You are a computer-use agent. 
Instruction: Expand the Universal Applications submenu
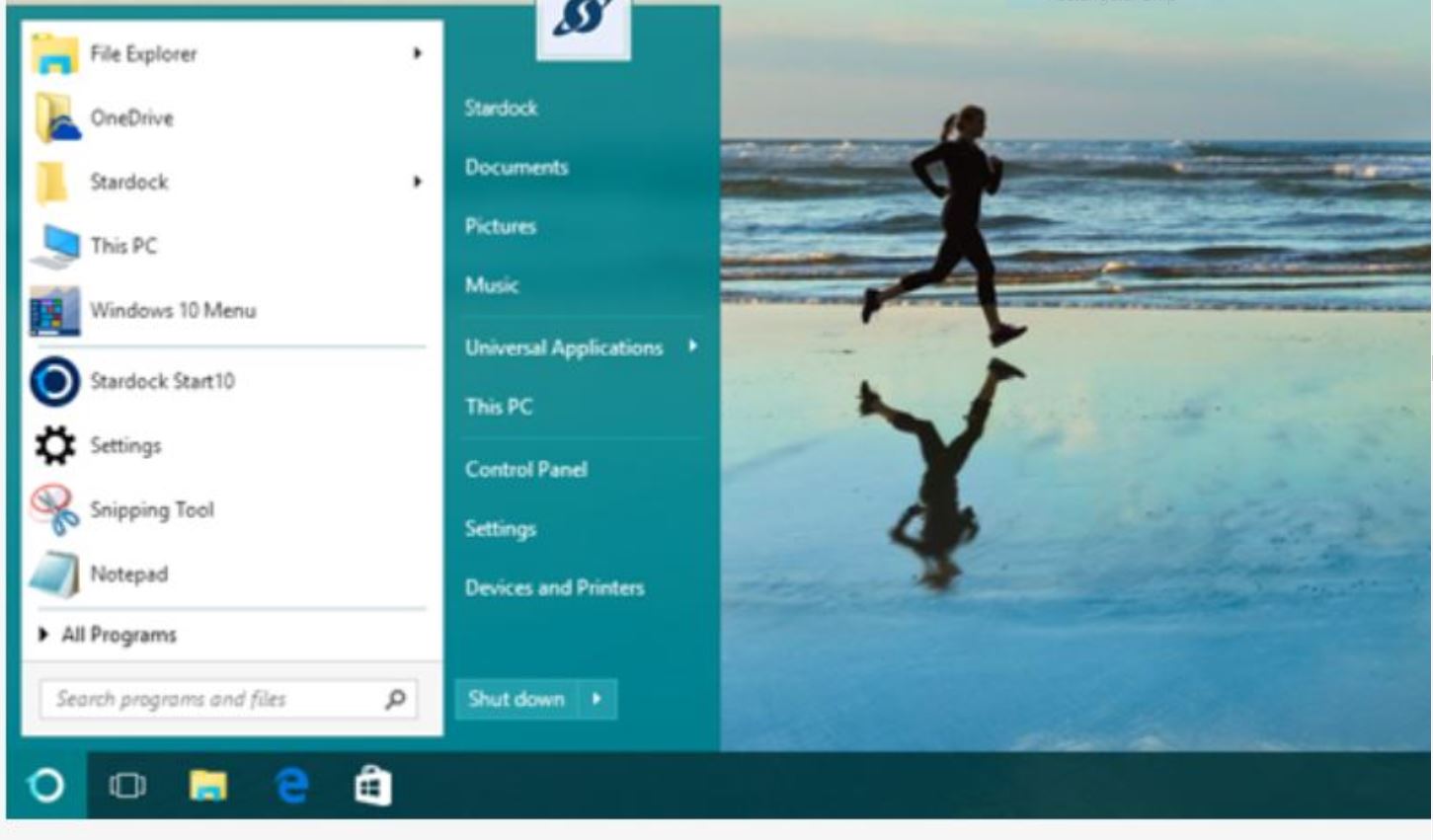click(693, 345)
